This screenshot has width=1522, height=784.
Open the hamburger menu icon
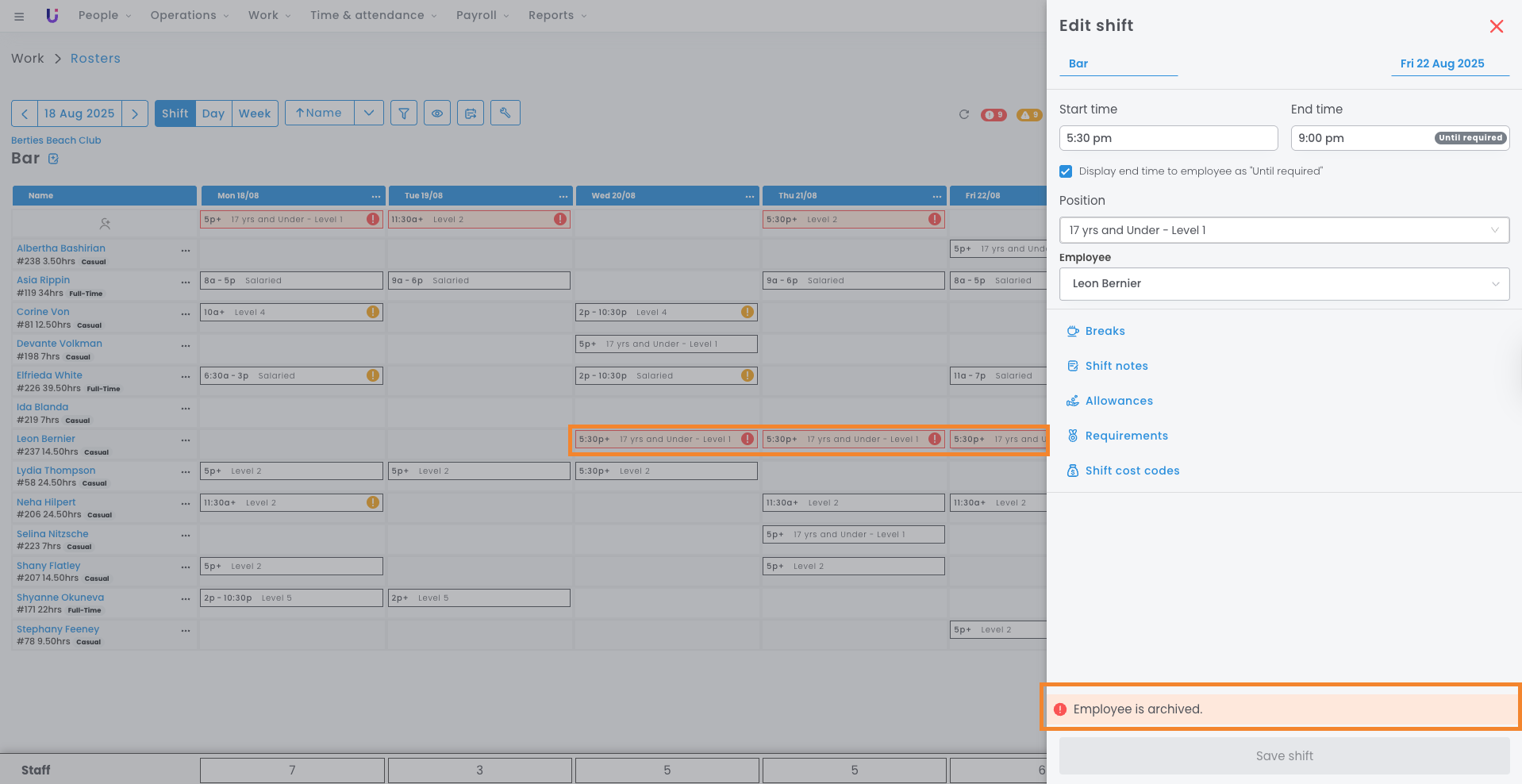coord(19,16)
